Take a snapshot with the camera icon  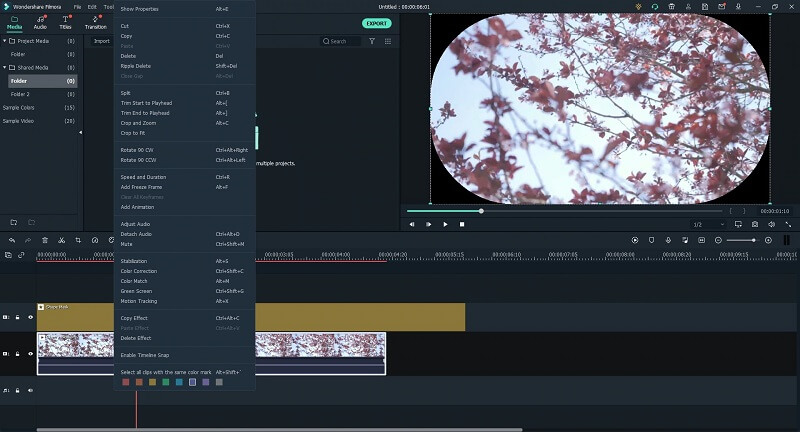coord(754,224)
